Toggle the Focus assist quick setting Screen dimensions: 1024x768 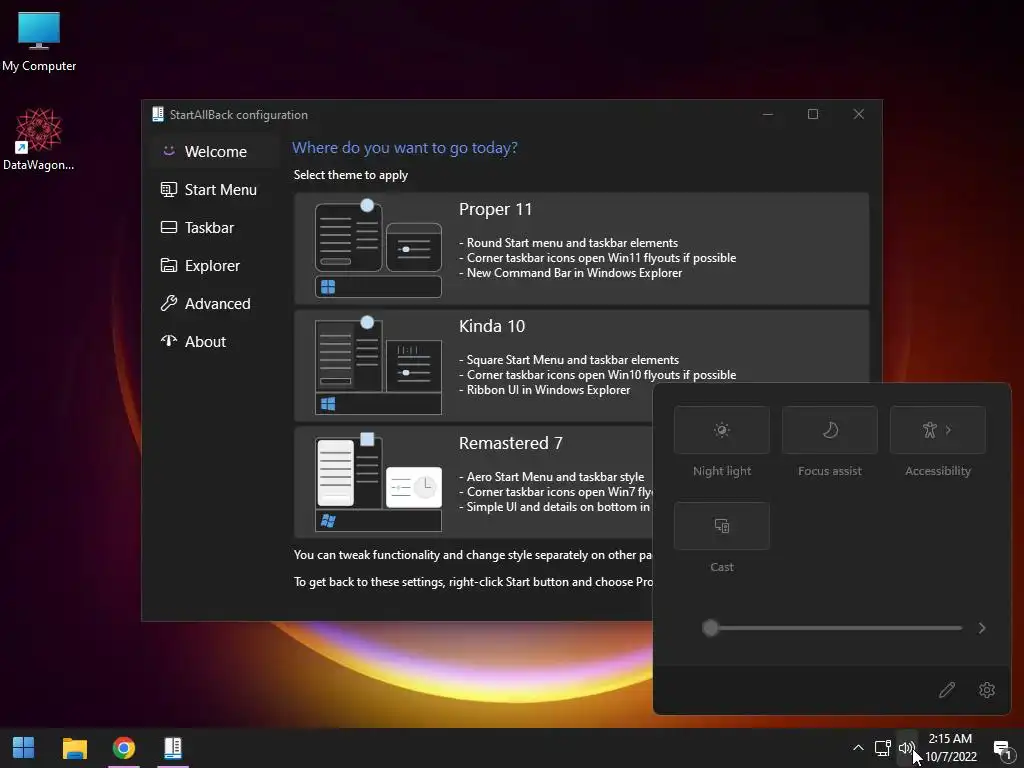pos(829,430)
